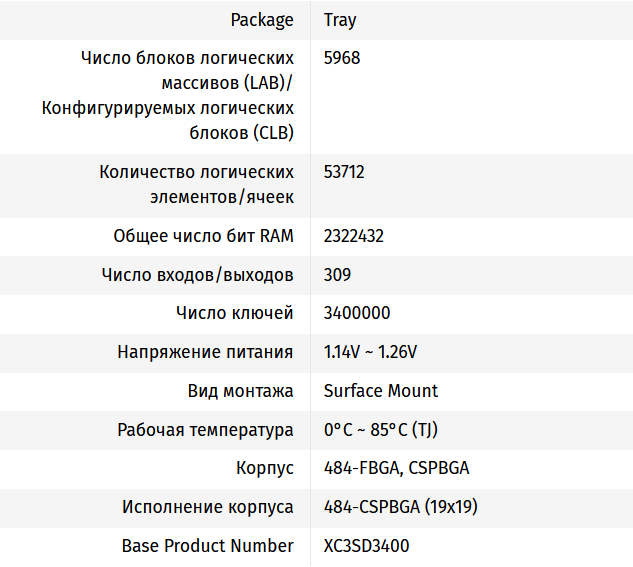Select the voltage range 1.14V ~ 1.26V
This screenshot has height=567, width=633.
[x=370, y=352]
